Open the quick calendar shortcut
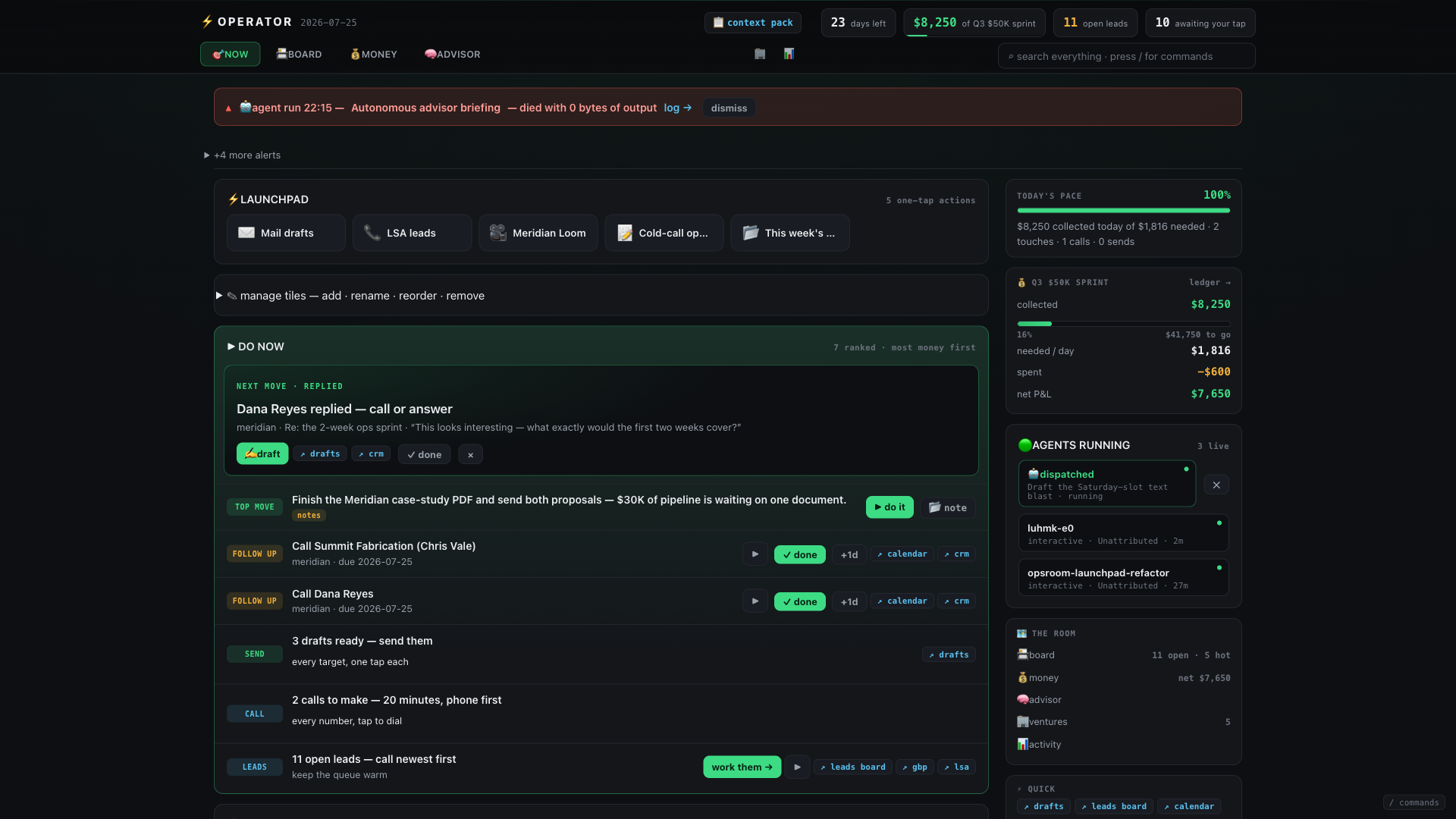Viewport: 1456px width, 819px height. pos(1188,807)
